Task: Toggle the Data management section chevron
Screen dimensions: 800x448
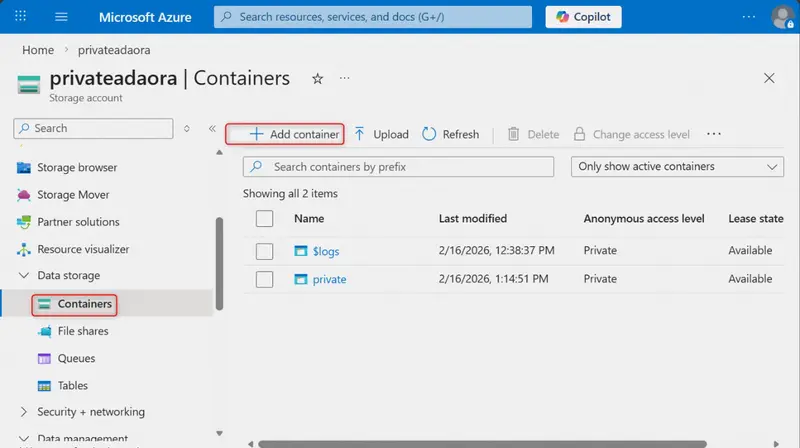Action: pyautogui.click(x=23, y=438)
